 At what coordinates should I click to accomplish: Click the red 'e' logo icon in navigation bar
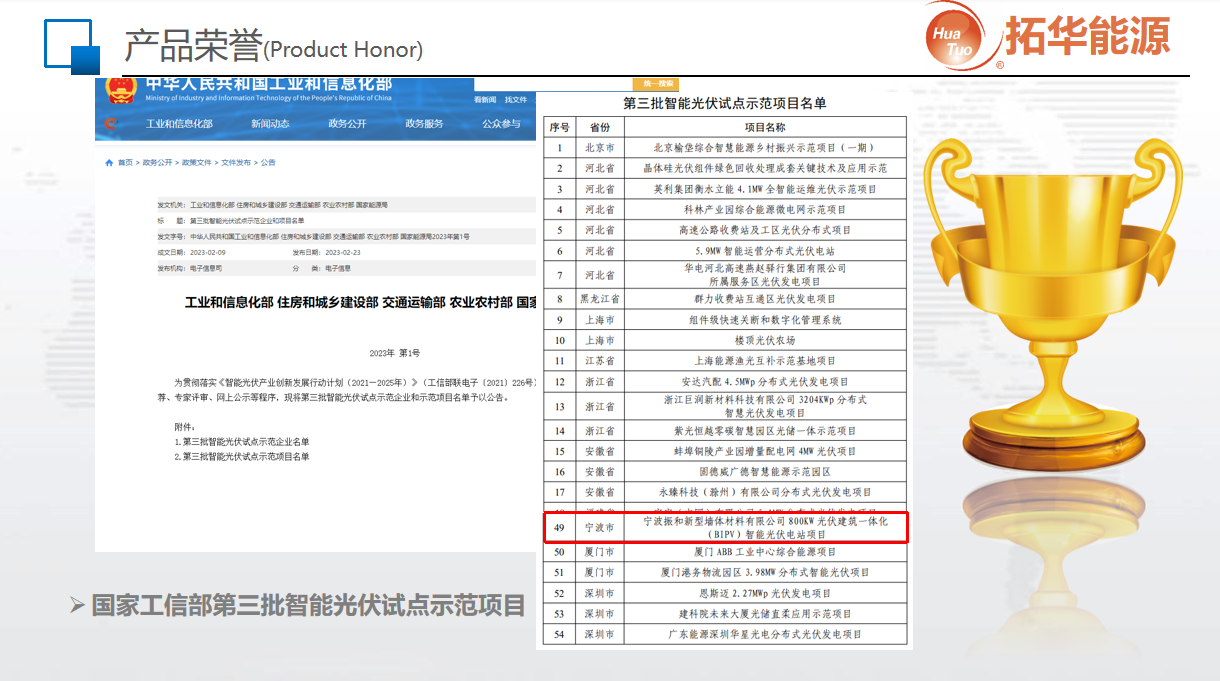point(111,124)
